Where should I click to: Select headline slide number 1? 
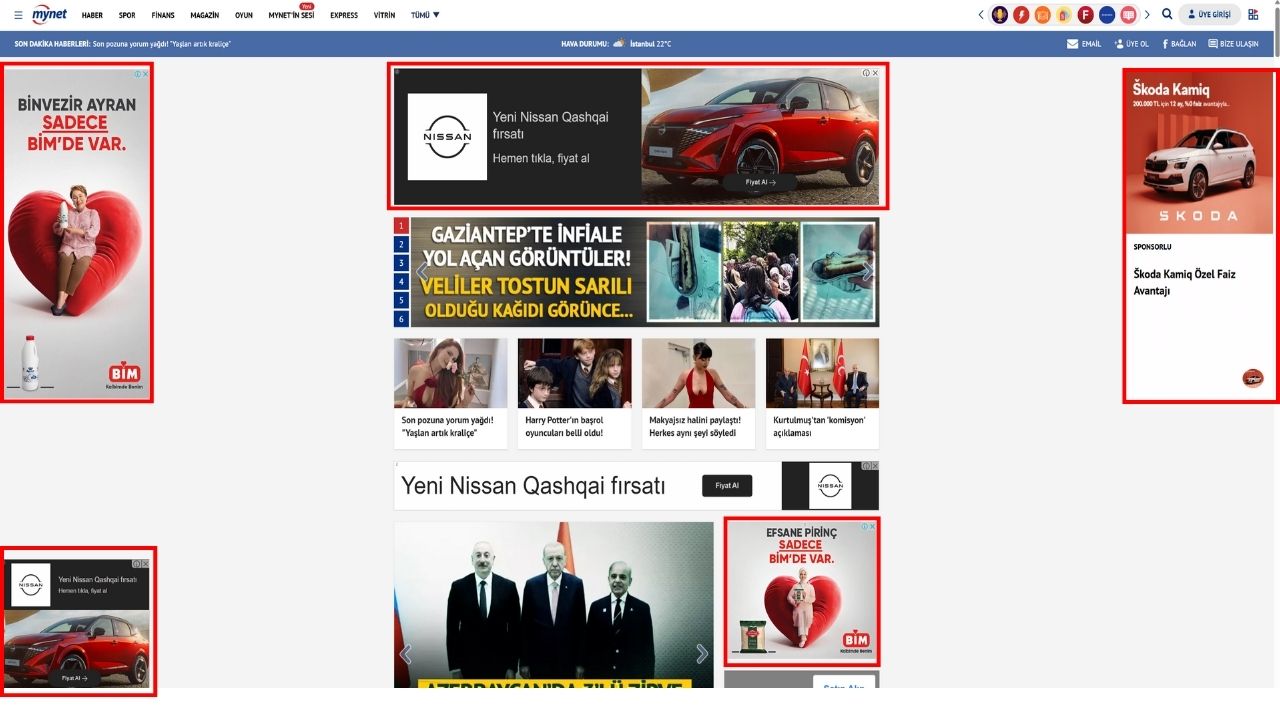[x=401, y=226]
